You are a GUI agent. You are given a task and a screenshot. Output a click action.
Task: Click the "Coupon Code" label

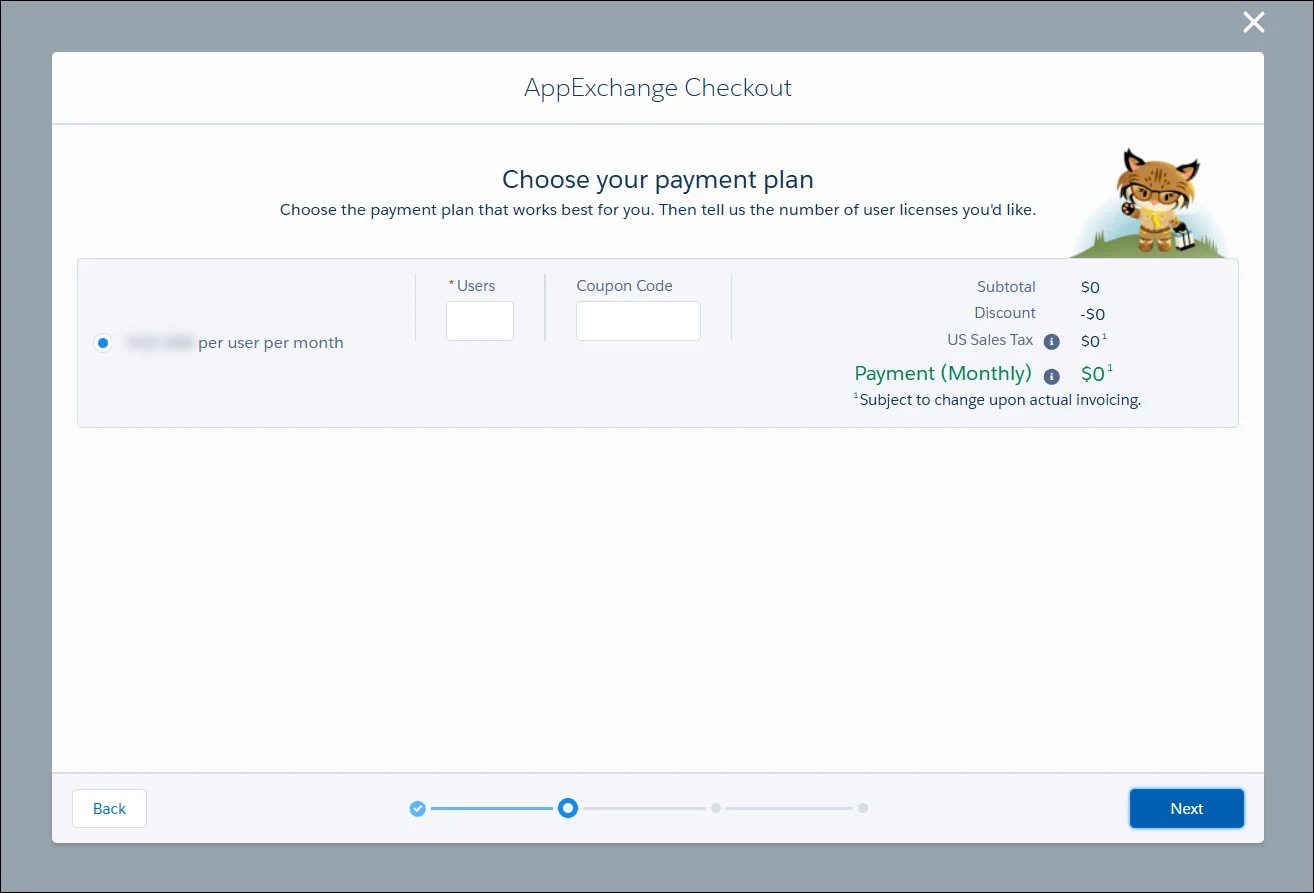pos(625,285)
